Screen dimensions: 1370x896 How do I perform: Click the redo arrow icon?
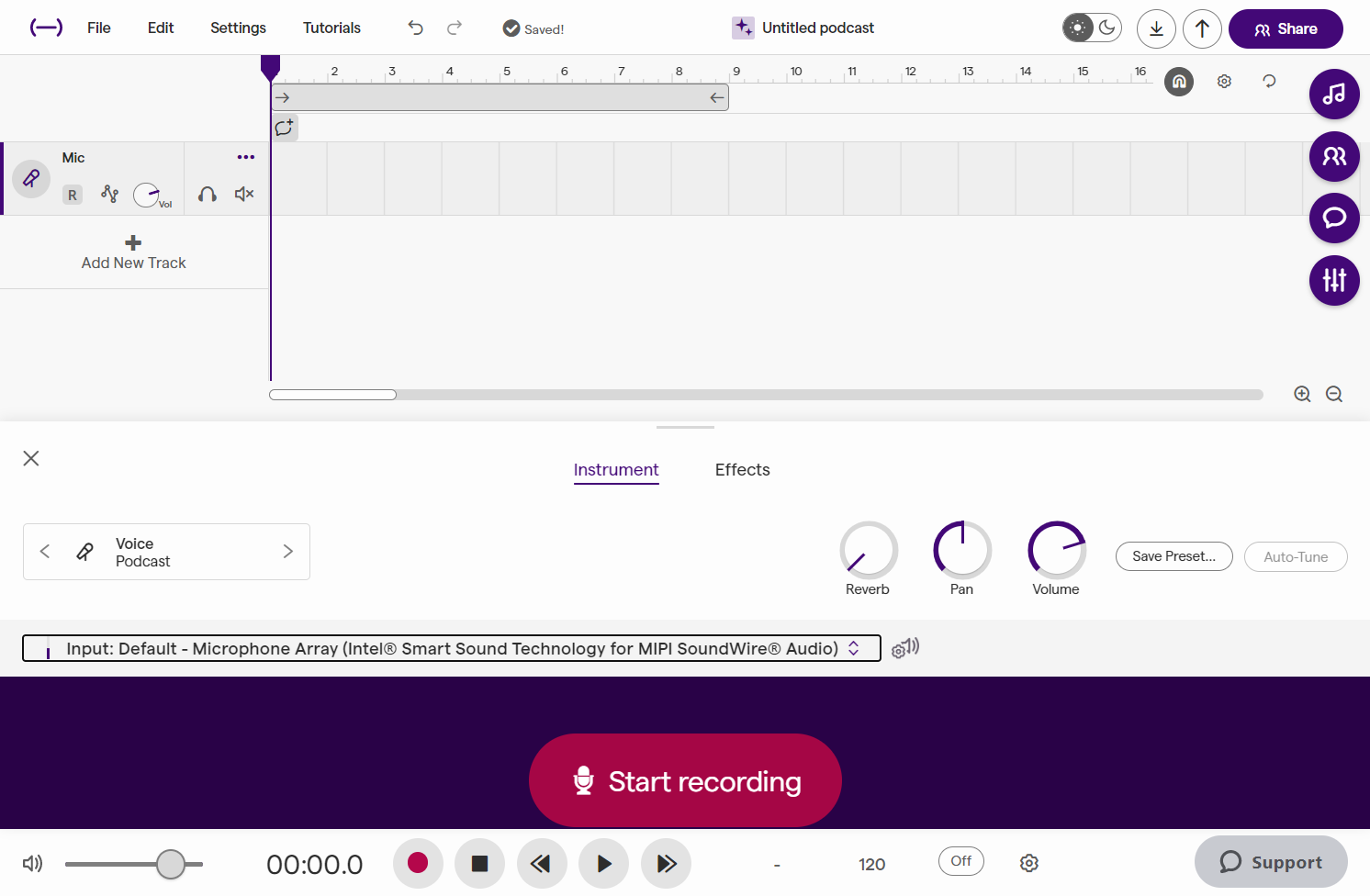pos(455,28)
